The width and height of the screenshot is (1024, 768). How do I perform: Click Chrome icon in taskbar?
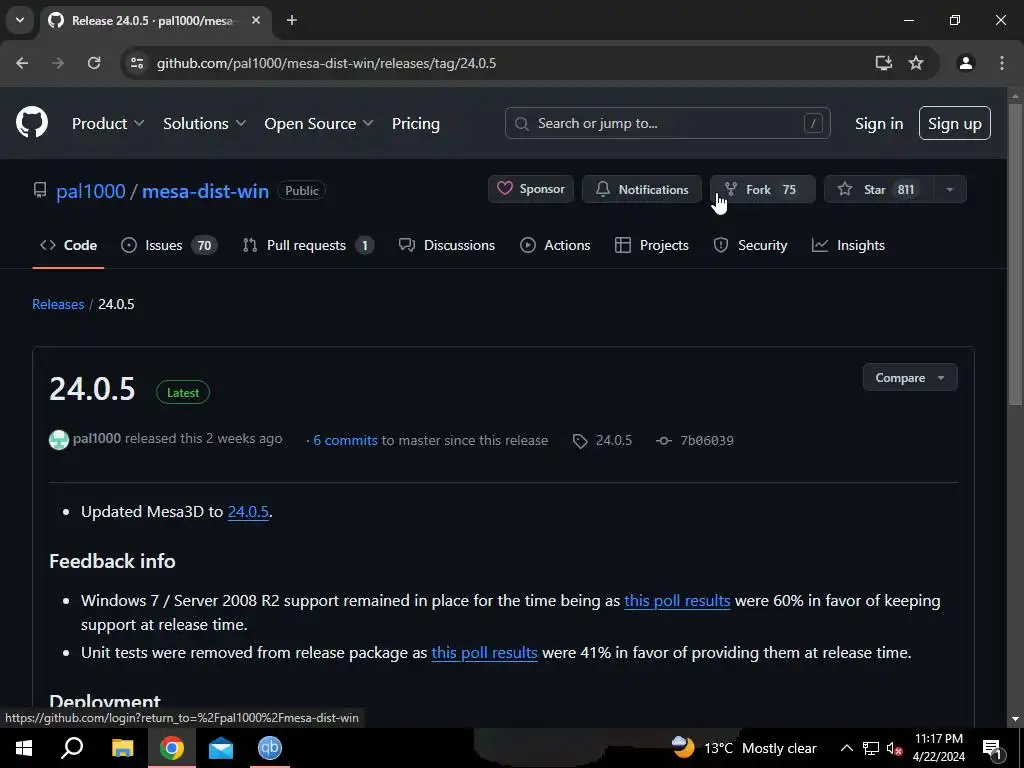[x=172, y=748]
